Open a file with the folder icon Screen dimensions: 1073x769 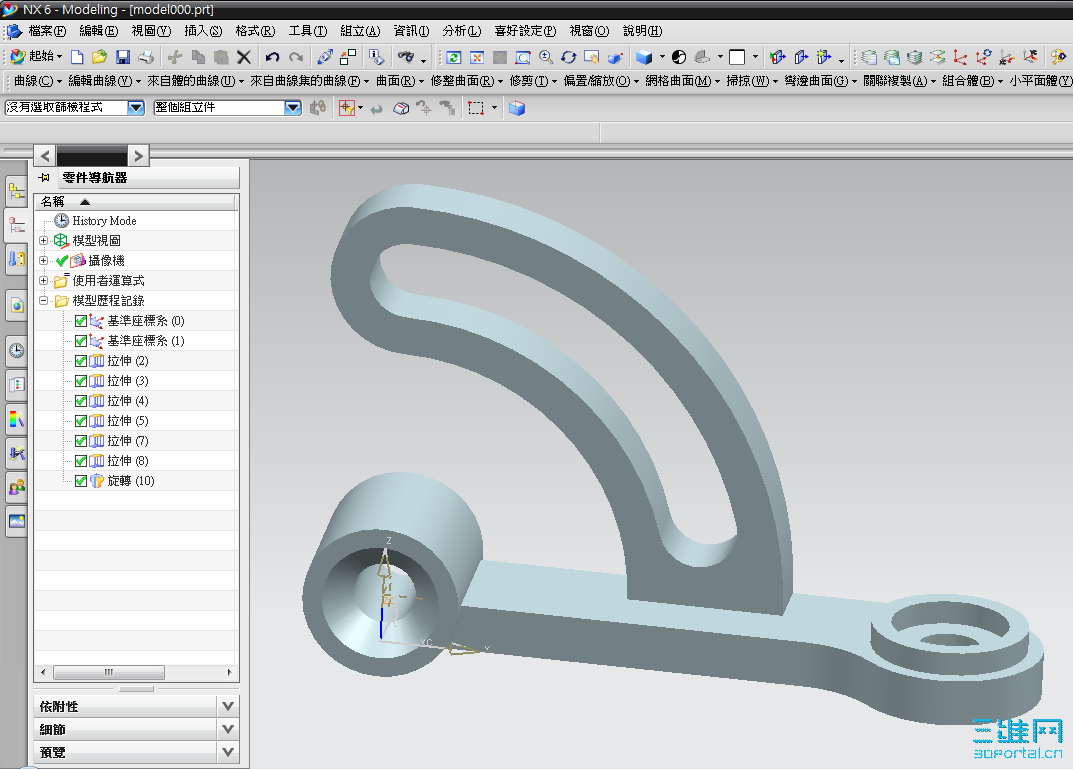(100, 57)
